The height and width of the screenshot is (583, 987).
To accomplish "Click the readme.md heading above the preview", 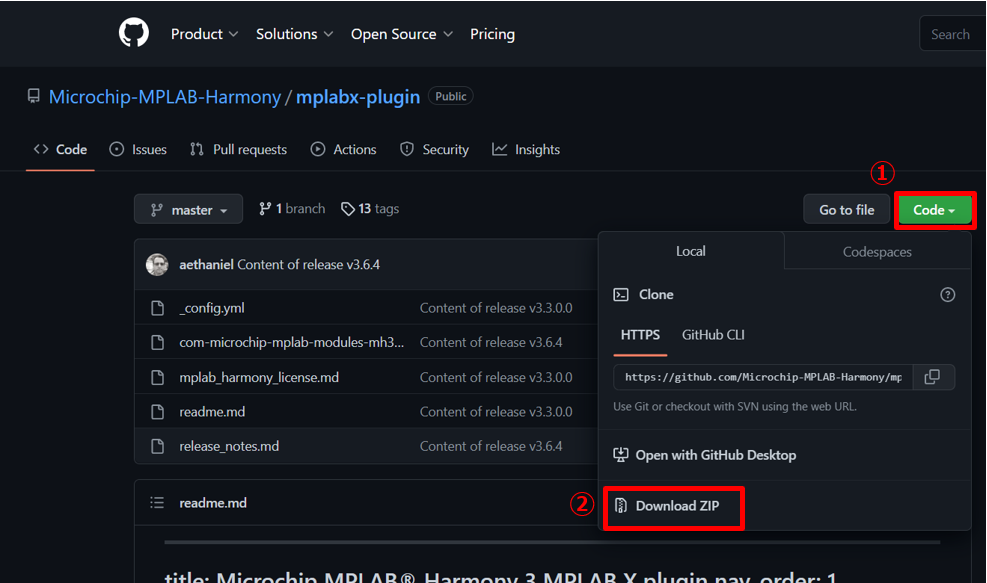I will 213,502.
